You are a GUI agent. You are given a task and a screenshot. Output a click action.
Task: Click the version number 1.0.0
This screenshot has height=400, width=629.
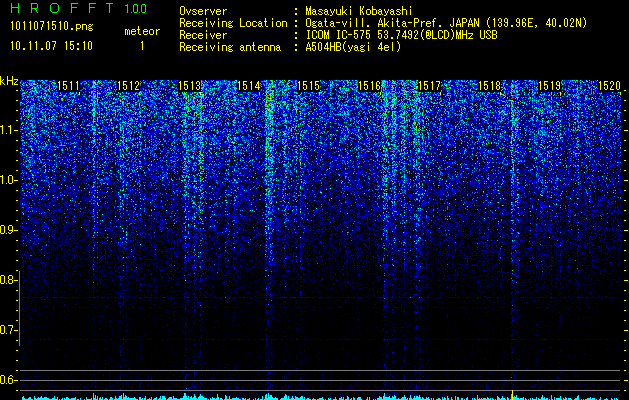[136, 8]
